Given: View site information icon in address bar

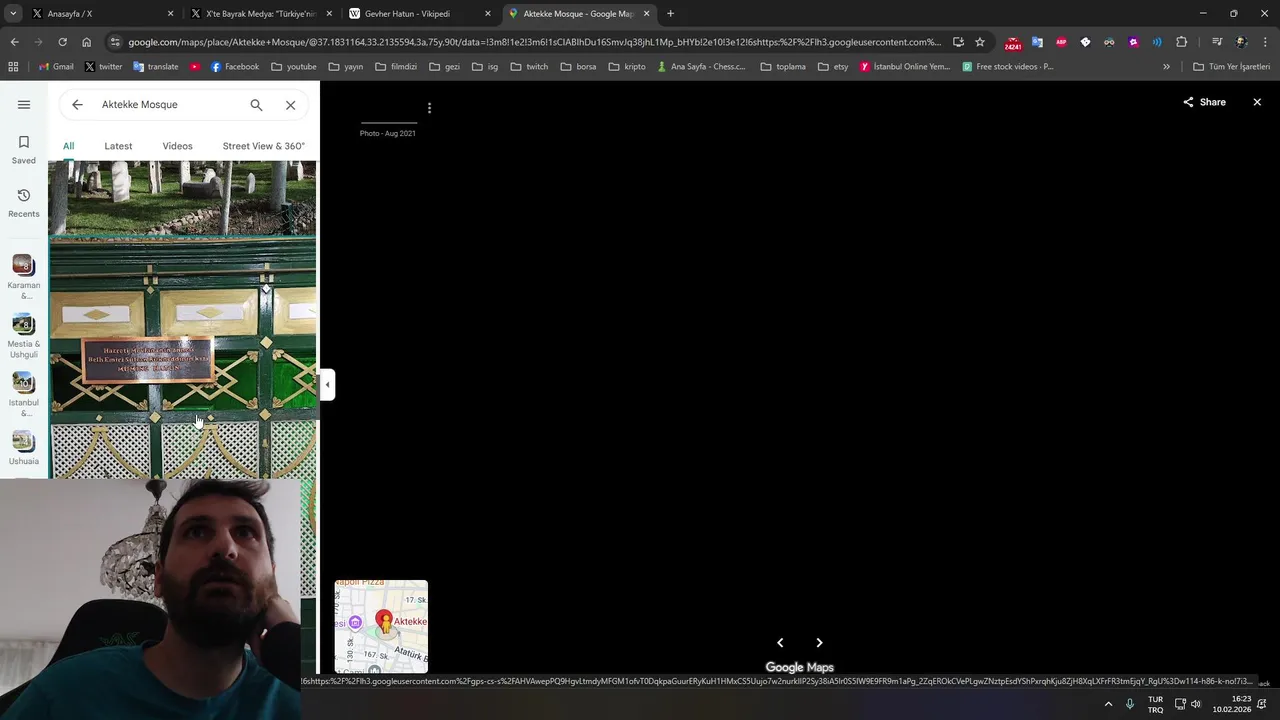Looking at the screenshot, I should point(115,42).
